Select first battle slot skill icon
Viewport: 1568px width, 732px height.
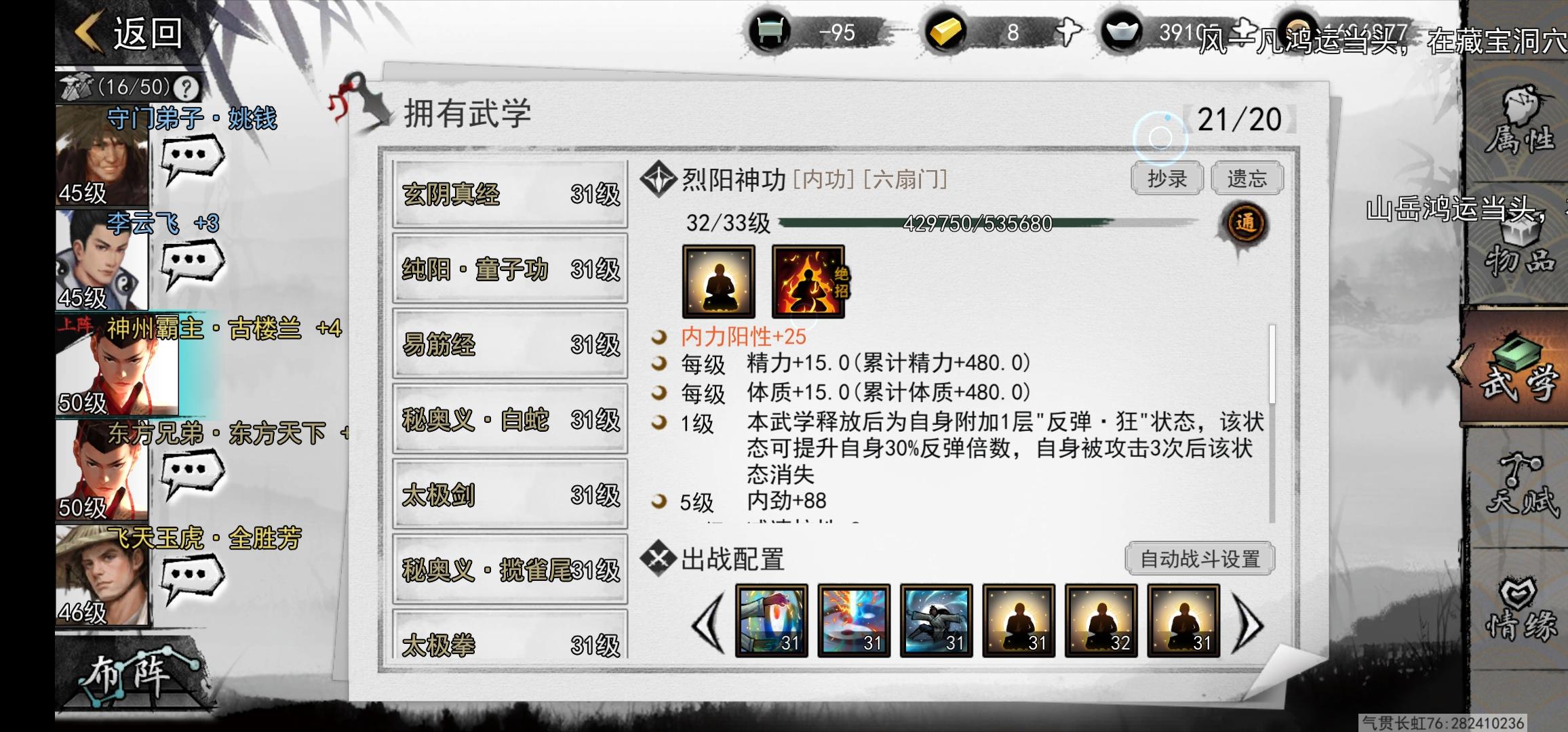click(772, 621)
